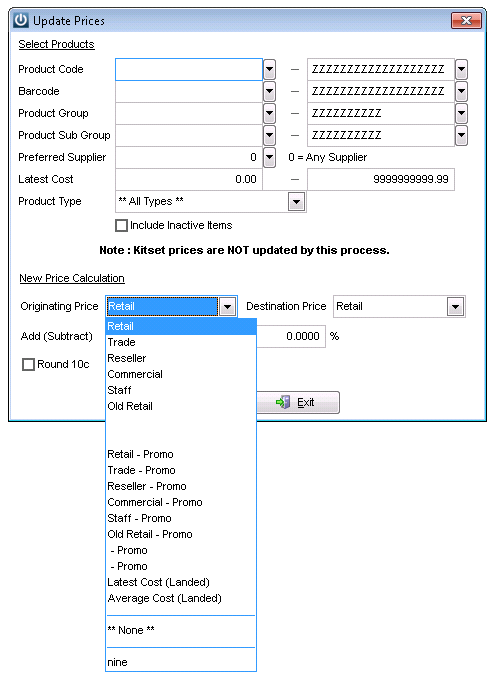Click the power icon in title bar
This screenshot has width=494, height=678.
[x=20, y=20]
